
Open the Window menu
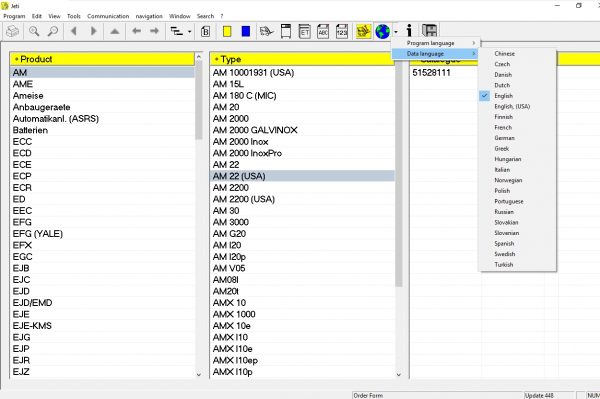[x=180, y=16]
